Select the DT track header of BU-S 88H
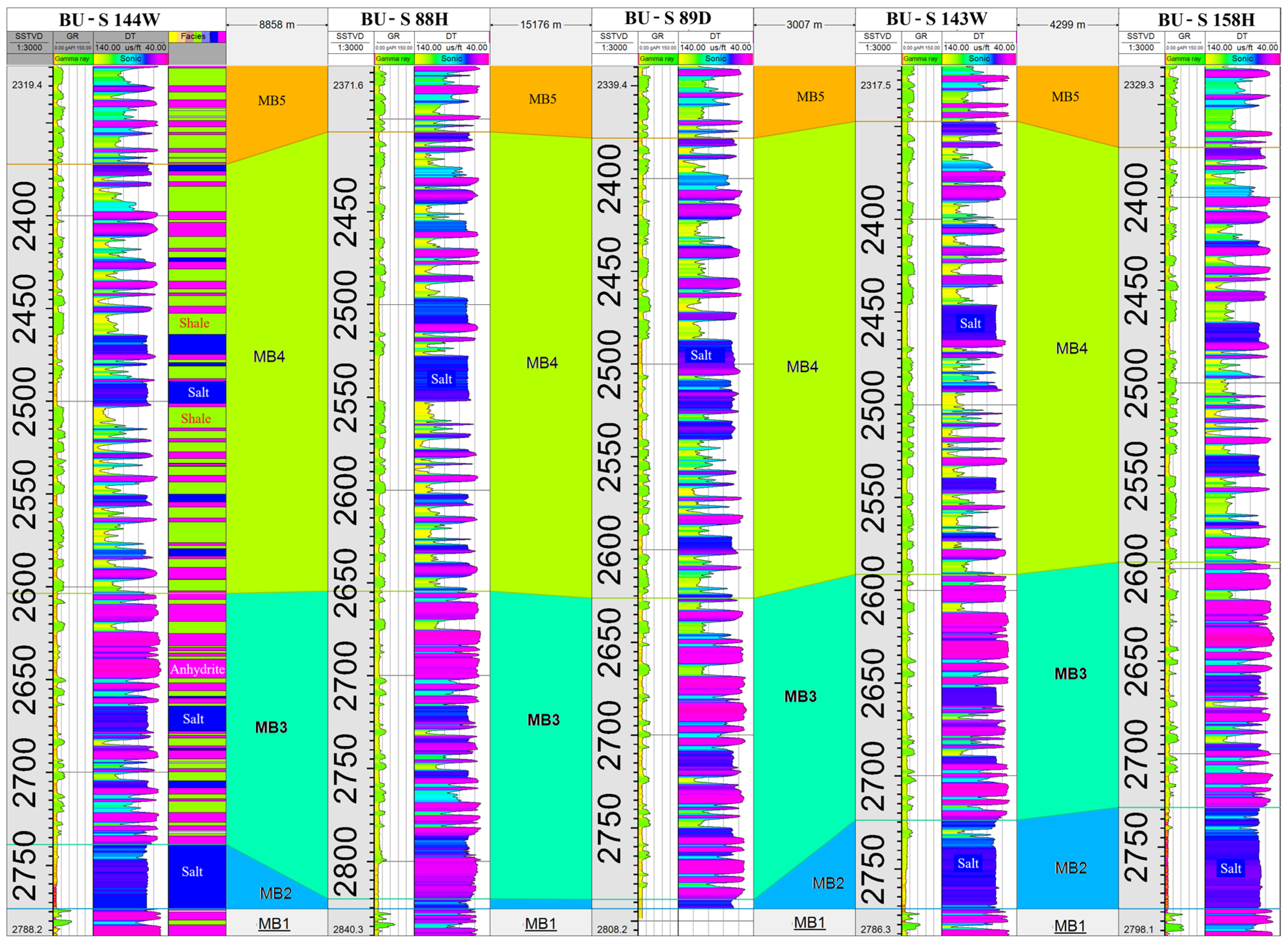The width and height of the screenshot is (1288, 945). (452, 35)
